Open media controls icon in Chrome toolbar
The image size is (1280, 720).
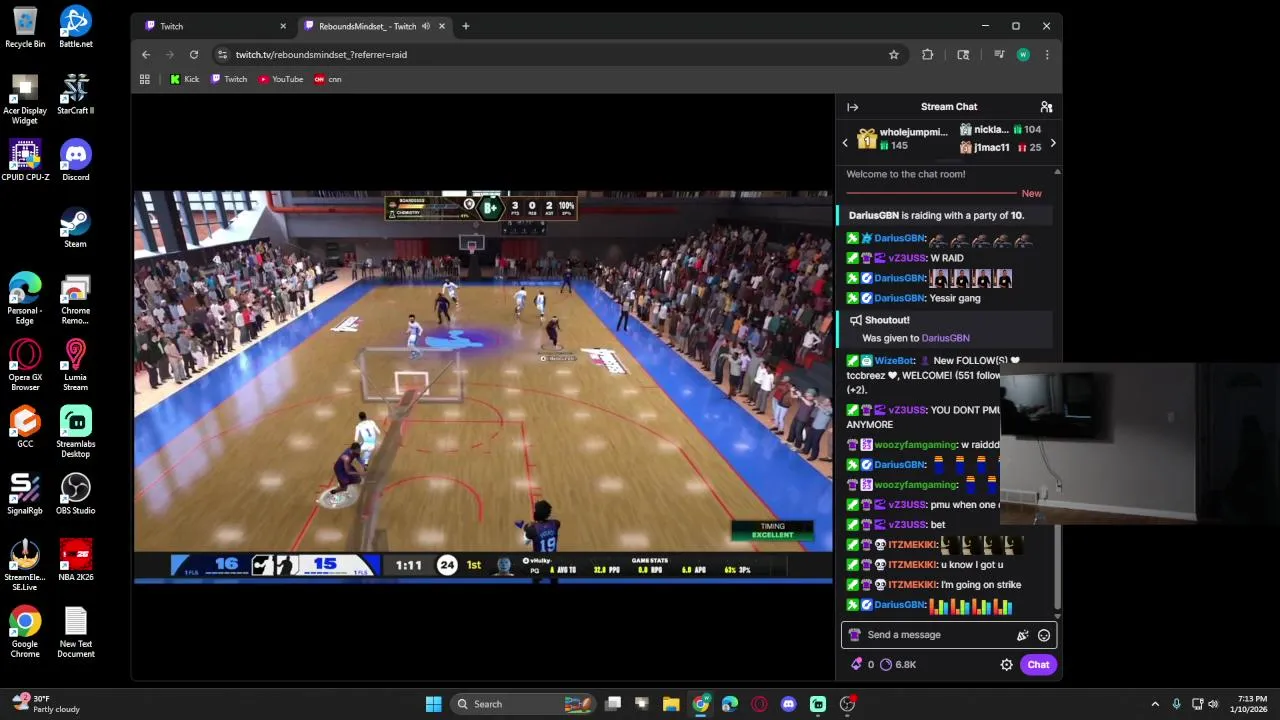coord(998,55)
